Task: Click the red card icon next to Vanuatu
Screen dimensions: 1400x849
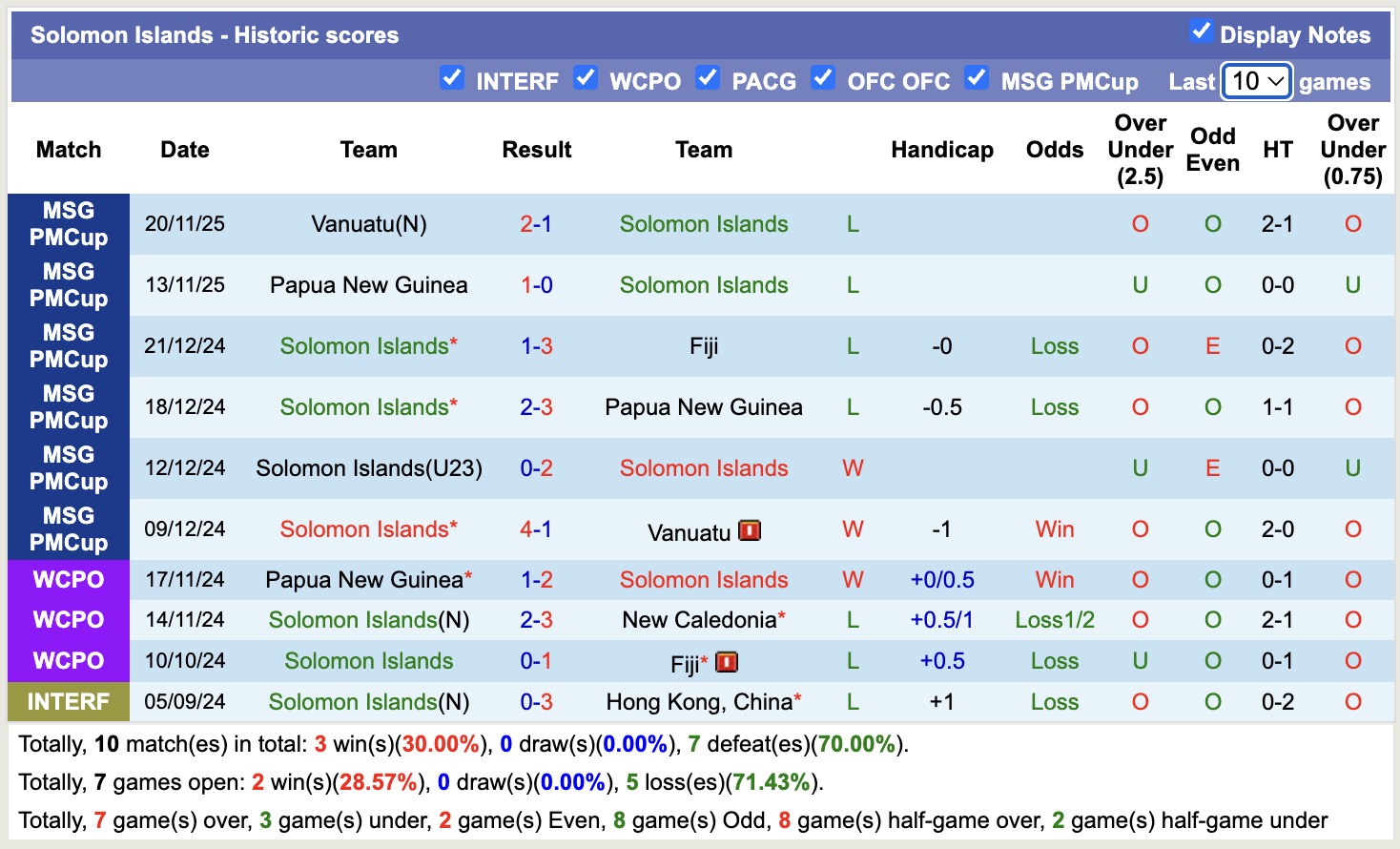Action: click(x=750, y=530)
